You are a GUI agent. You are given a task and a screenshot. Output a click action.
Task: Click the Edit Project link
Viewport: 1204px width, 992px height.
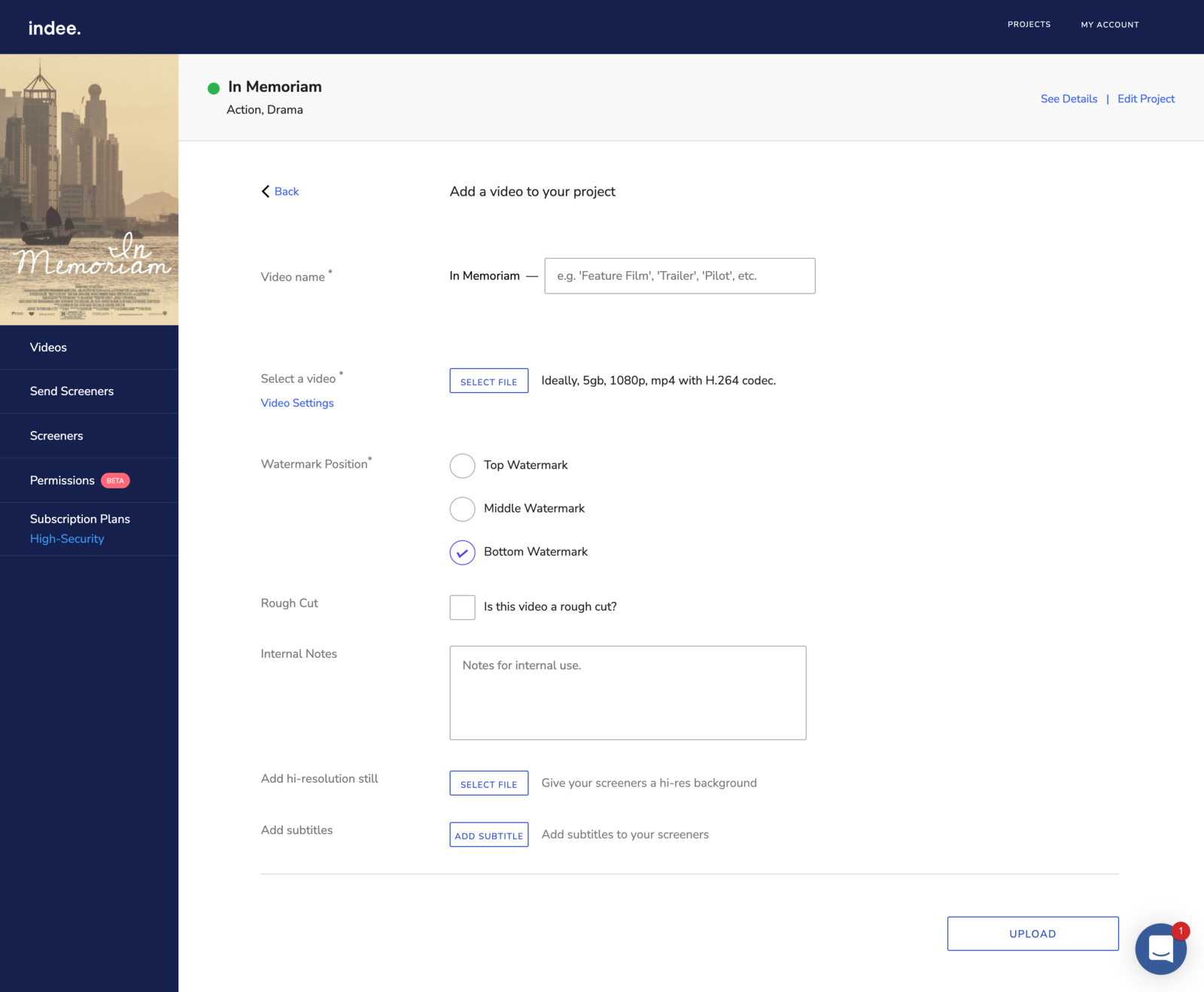(x=1145, y=99)
